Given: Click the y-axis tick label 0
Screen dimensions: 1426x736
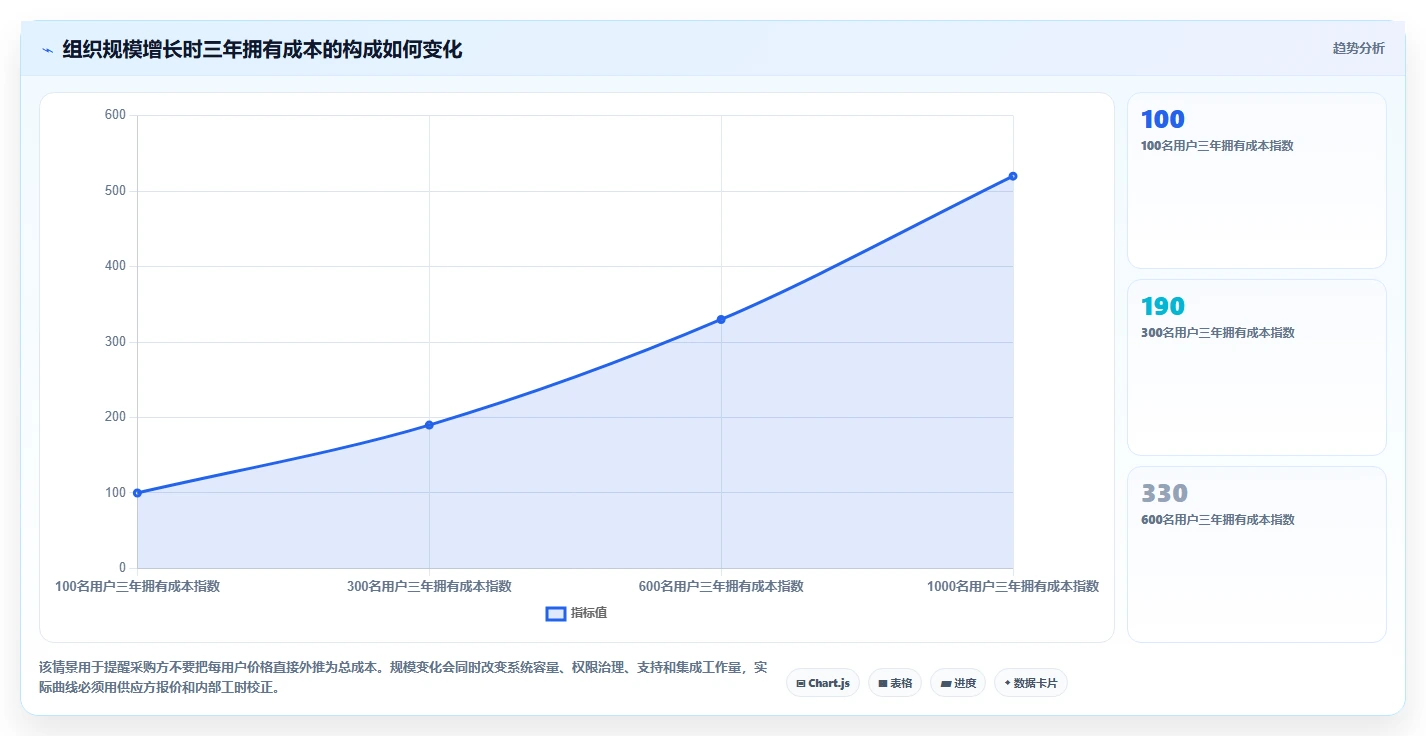Looking at the screenshot, I should point(122,568).
